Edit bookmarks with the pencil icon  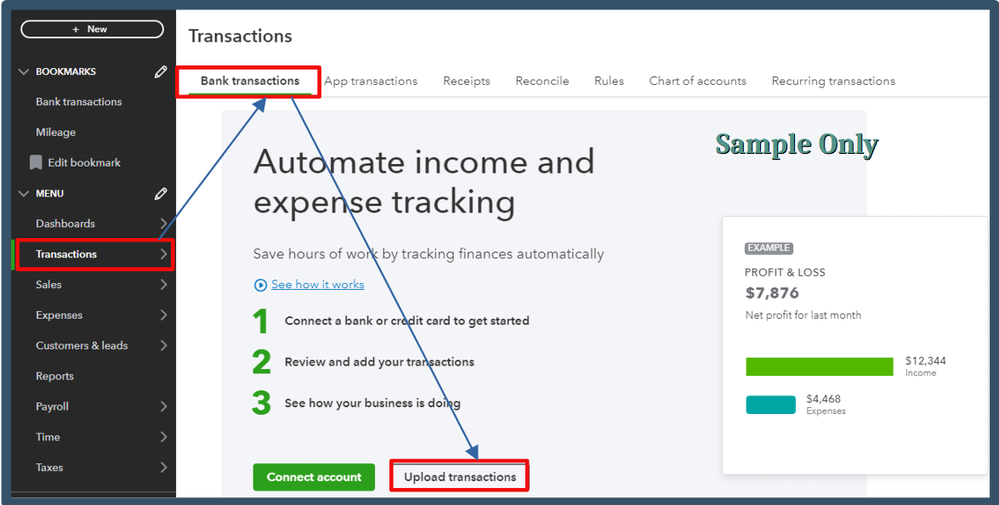click(161, 72)
